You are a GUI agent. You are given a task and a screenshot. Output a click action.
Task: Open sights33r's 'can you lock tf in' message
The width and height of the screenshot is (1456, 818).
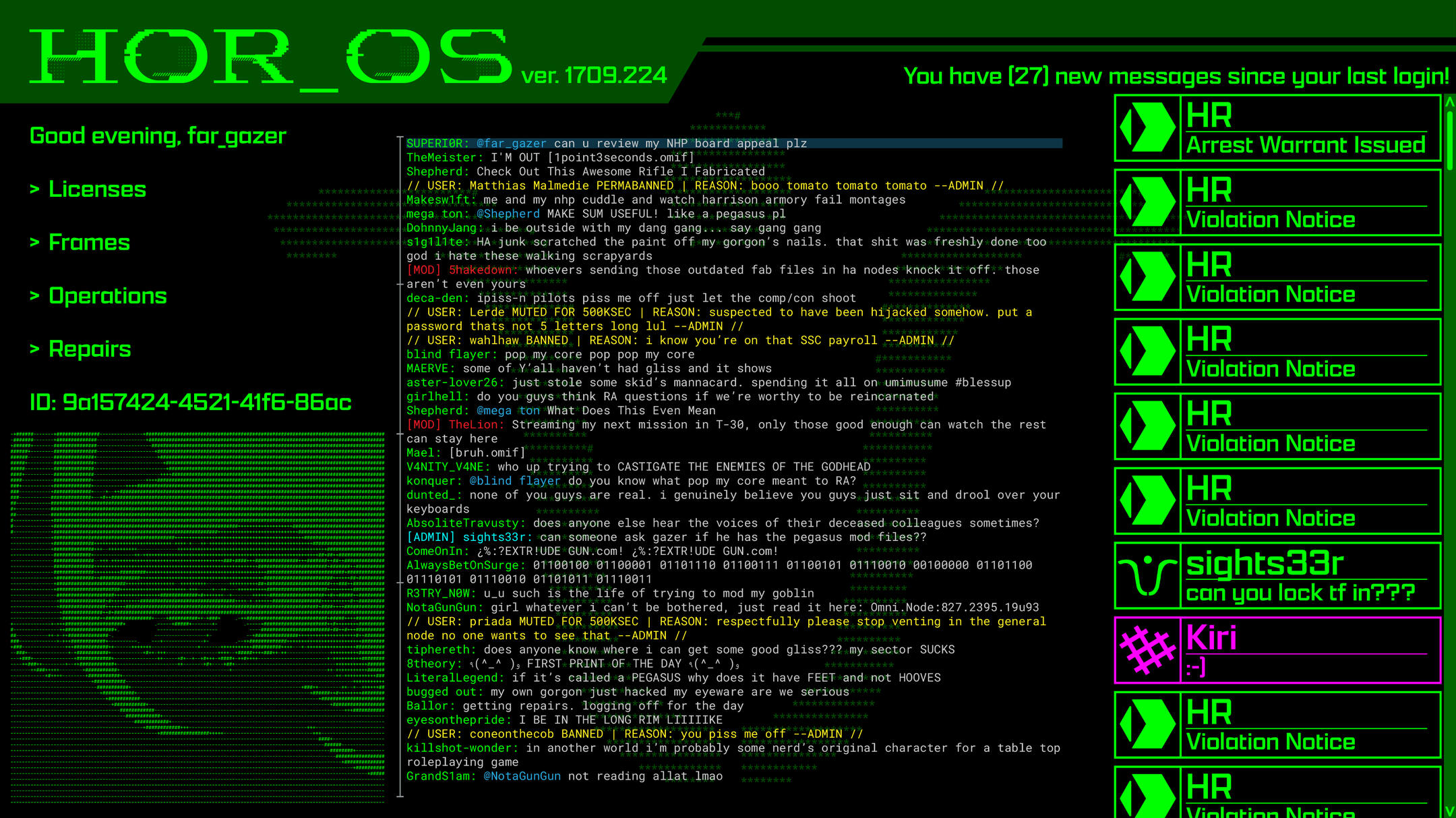point(1300,593)
